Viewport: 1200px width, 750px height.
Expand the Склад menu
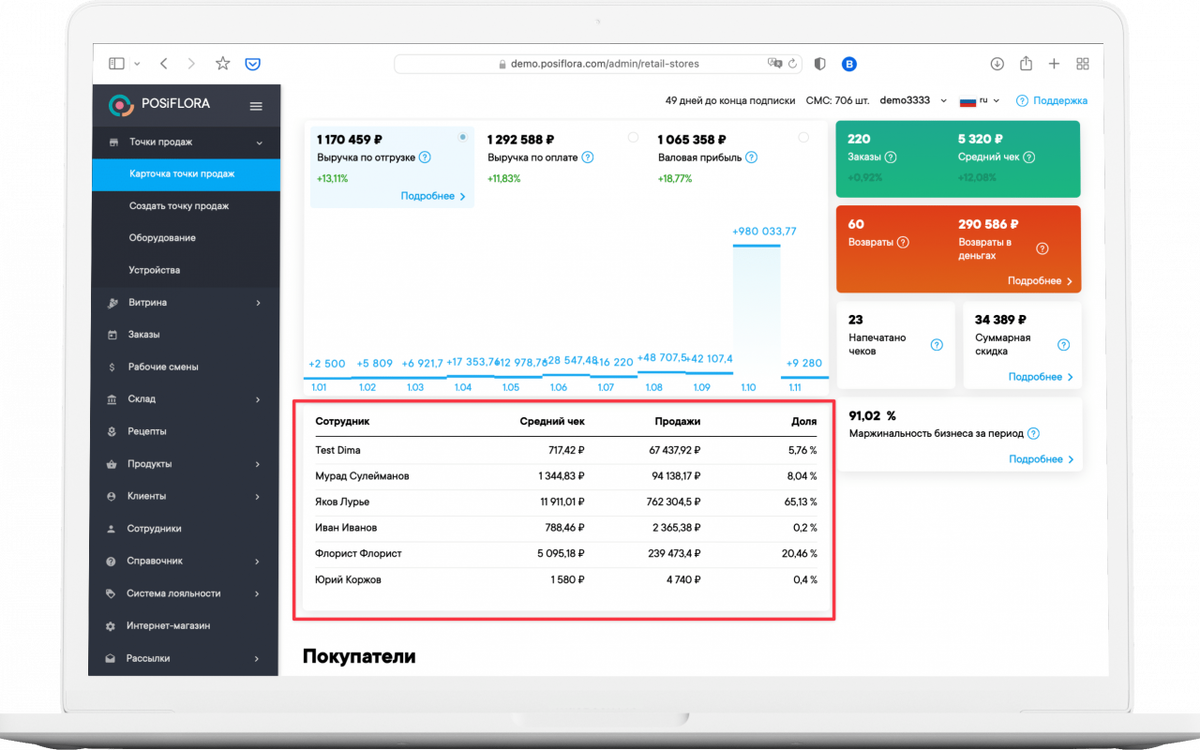(258, 399)
